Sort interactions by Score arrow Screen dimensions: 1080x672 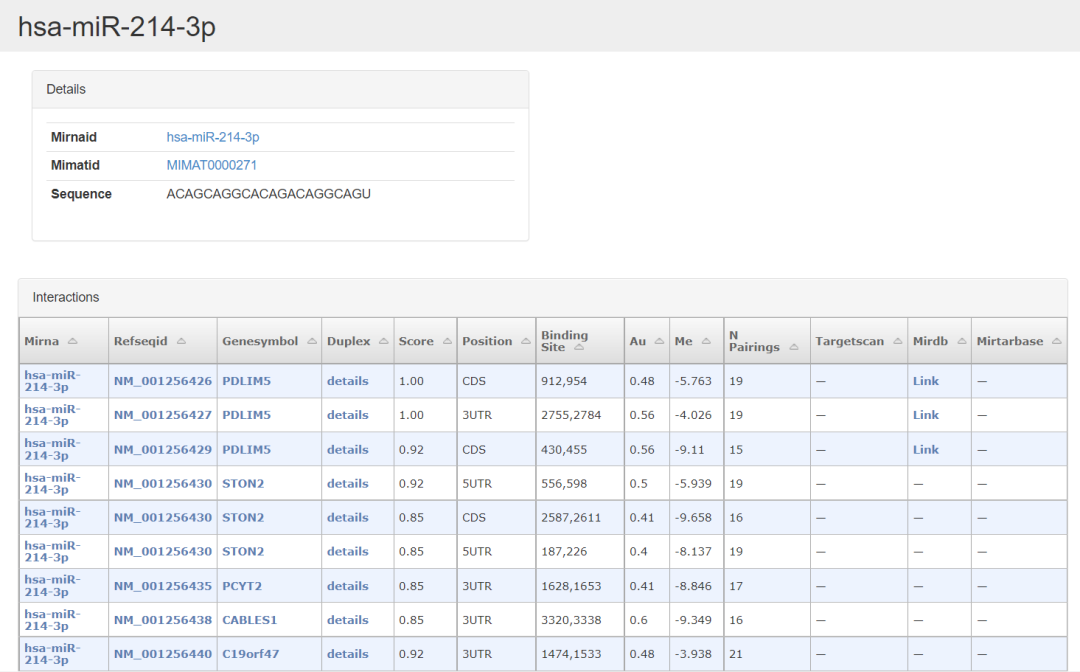pos(446,342)
